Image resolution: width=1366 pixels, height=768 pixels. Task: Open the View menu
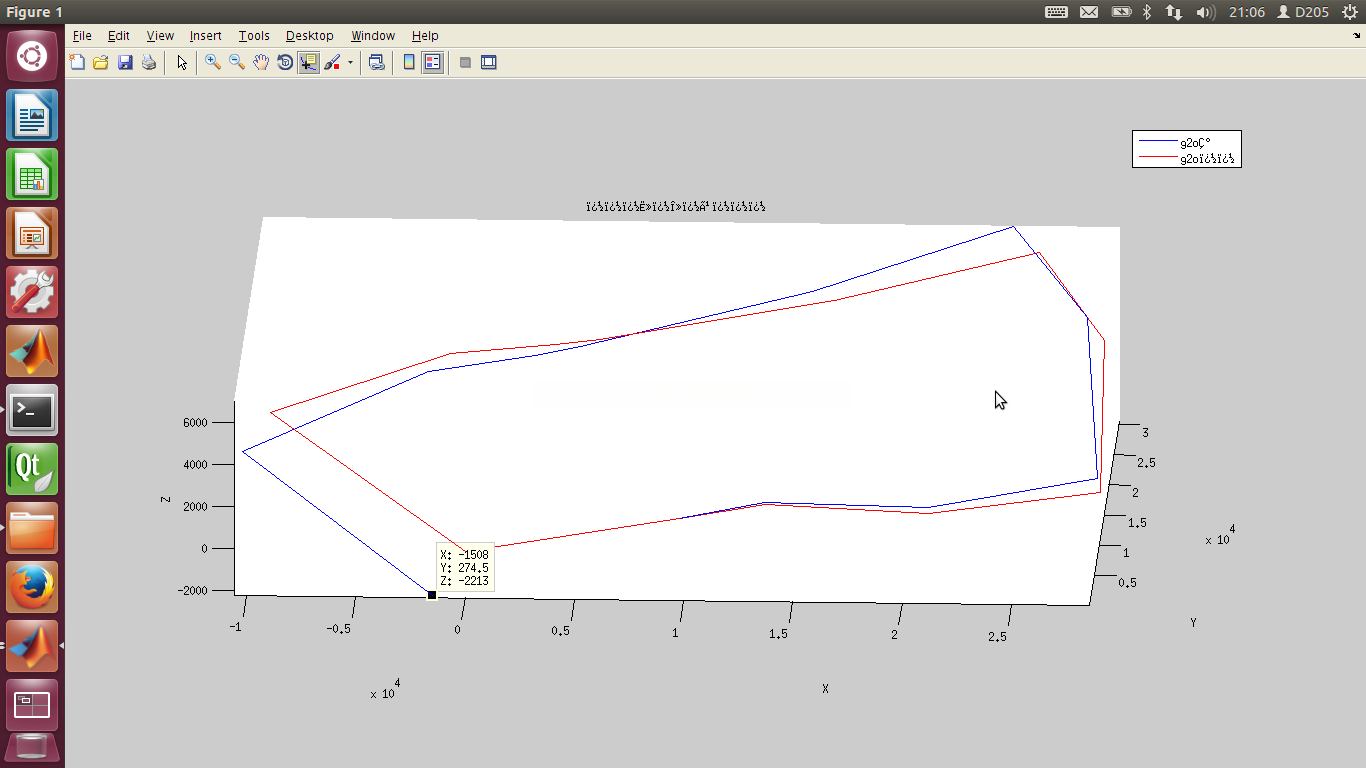(x=160, y=35)
